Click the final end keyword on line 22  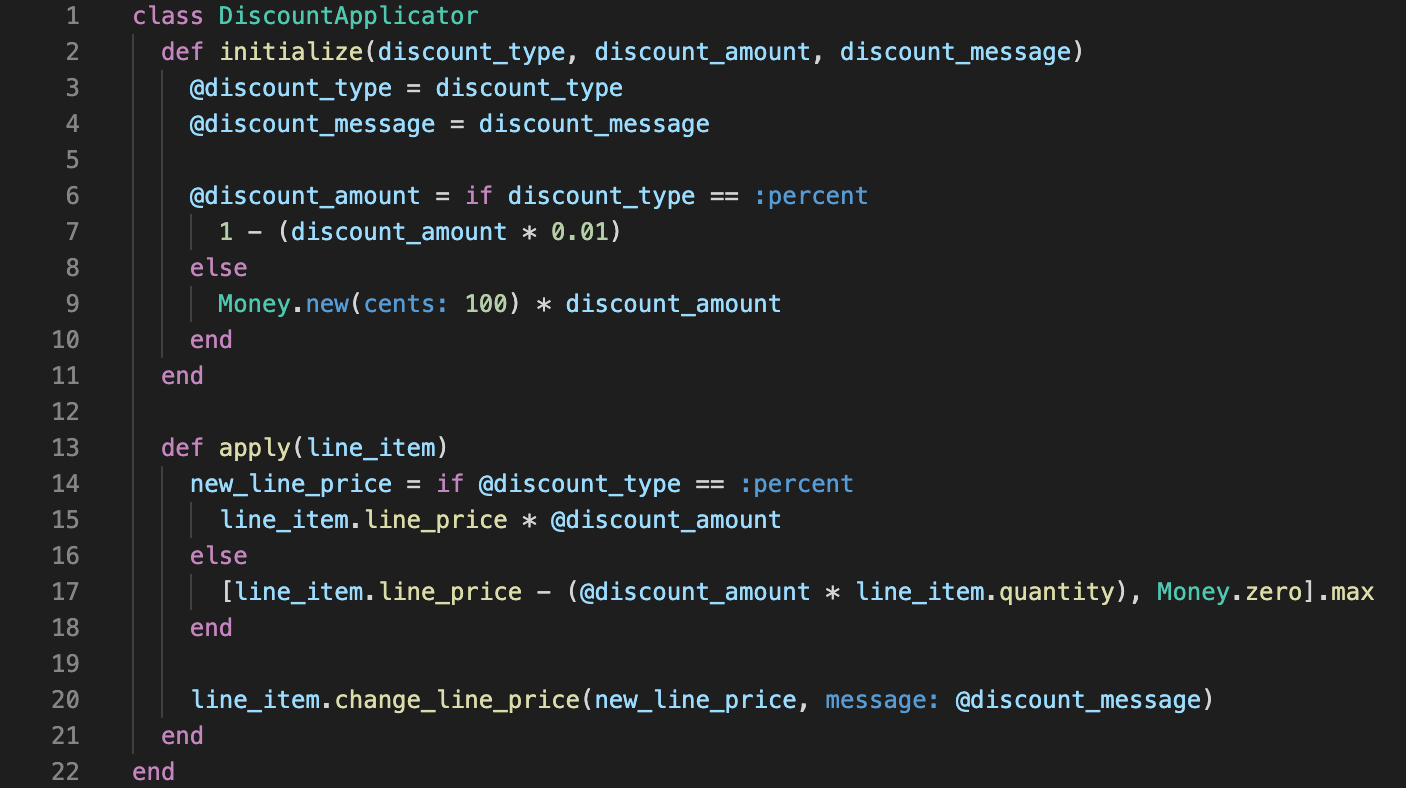(154, 772)
